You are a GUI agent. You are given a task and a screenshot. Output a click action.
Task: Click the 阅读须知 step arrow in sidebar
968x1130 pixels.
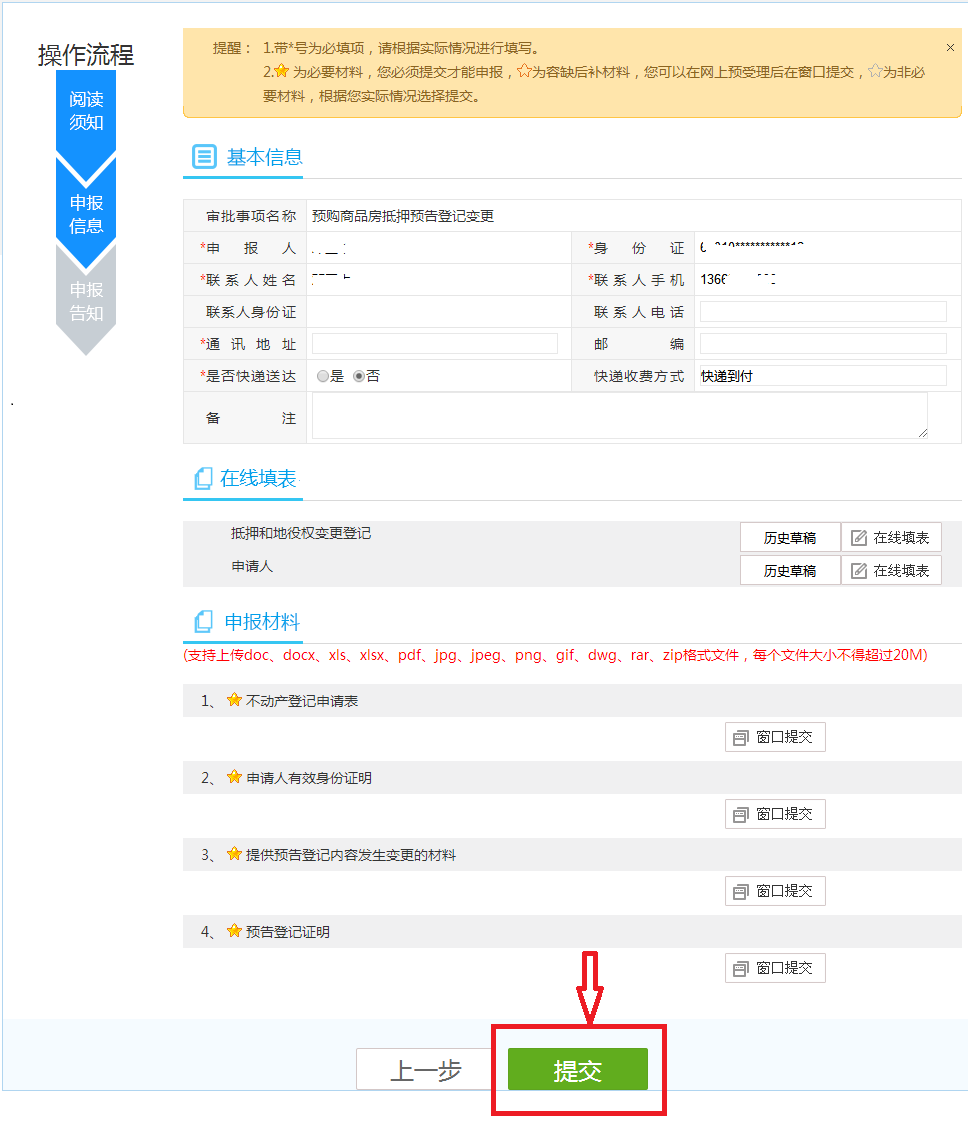pyautogui.click(x=86, y=110)
